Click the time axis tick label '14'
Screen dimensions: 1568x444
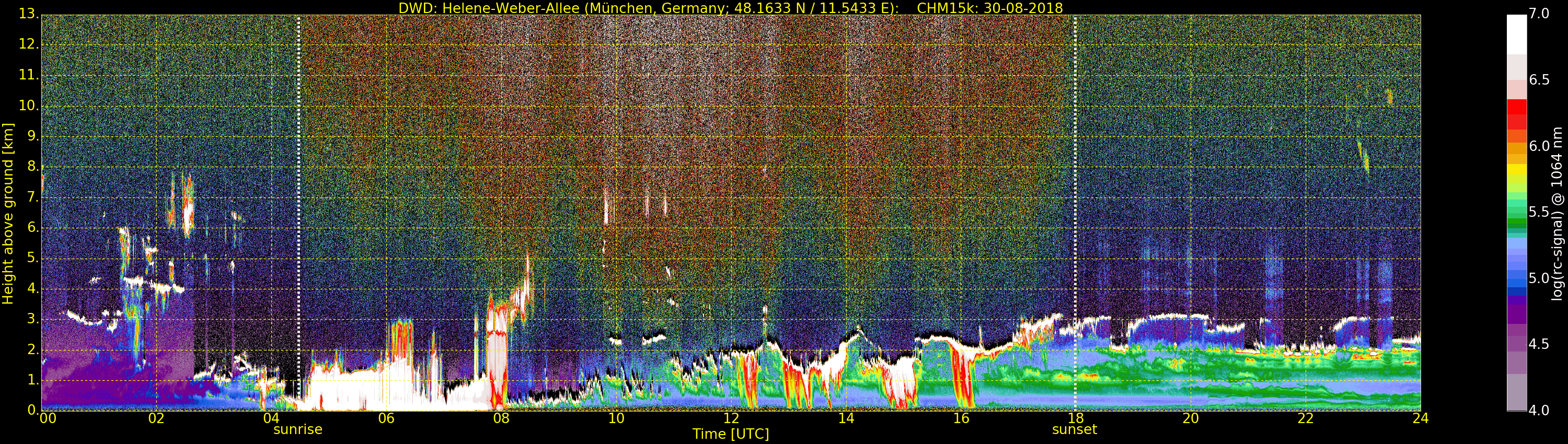click(x=846, y=418)
